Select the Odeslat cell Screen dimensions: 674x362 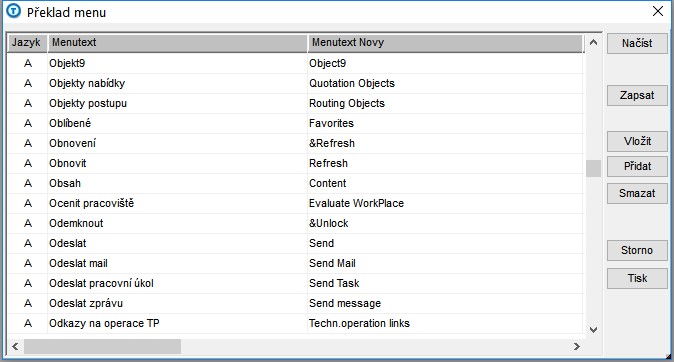tap(177, 243)
